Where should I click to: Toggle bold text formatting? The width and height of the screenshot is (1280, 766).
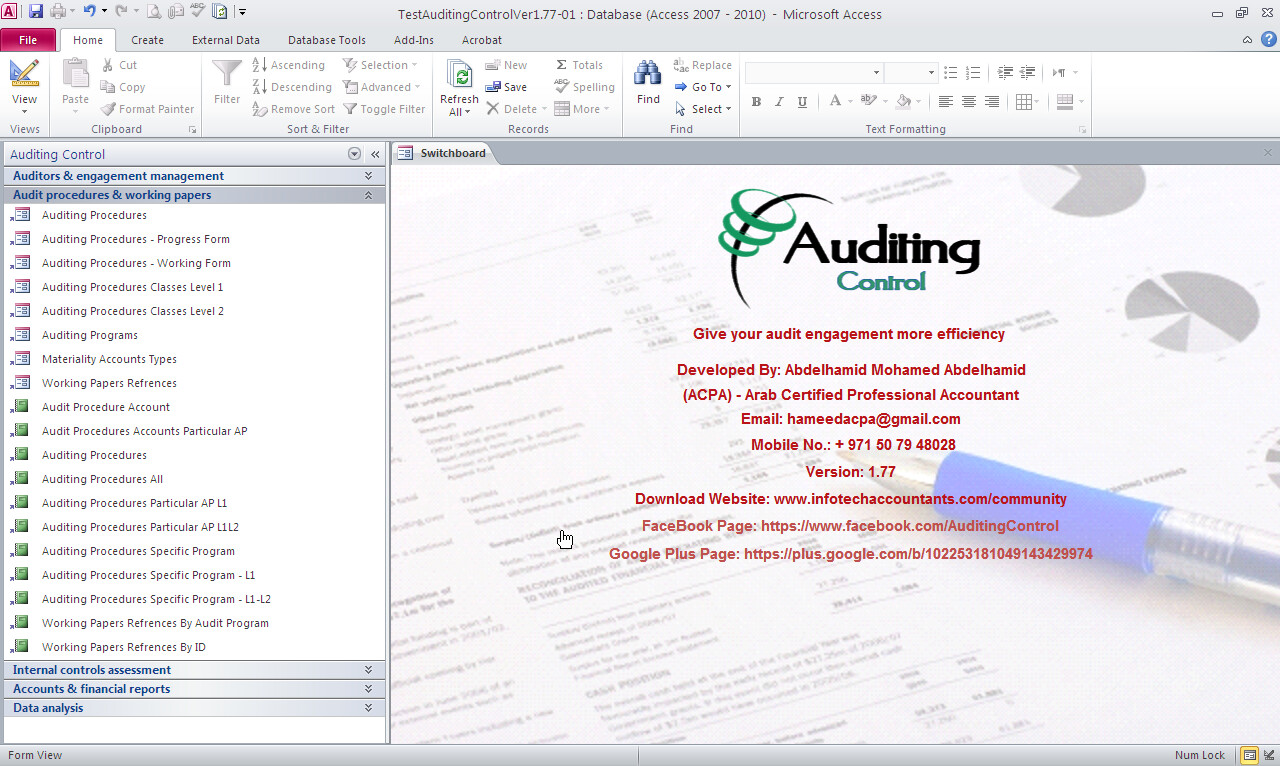click(756, 102)
